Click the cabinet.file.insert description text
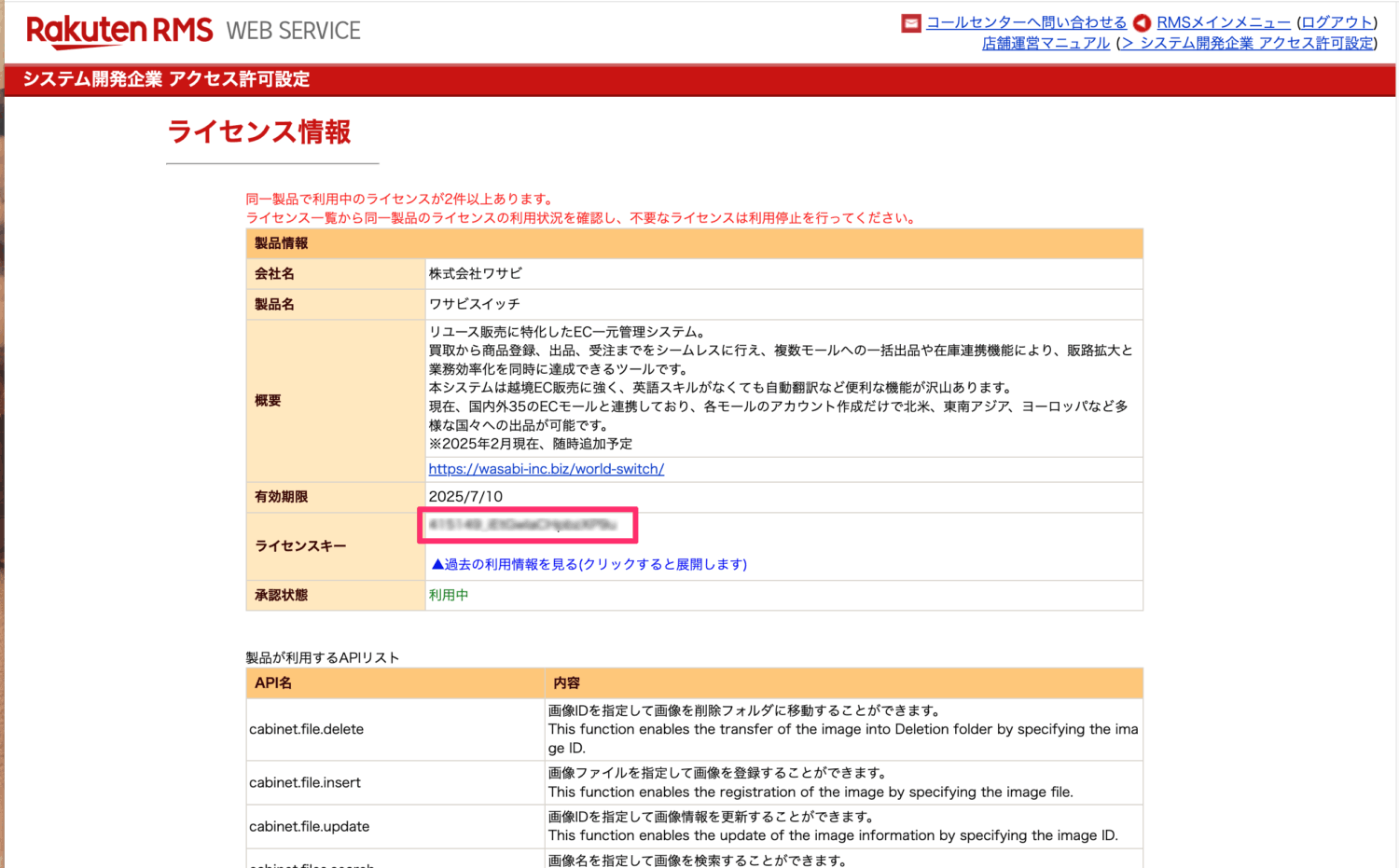 click(810, 782)
